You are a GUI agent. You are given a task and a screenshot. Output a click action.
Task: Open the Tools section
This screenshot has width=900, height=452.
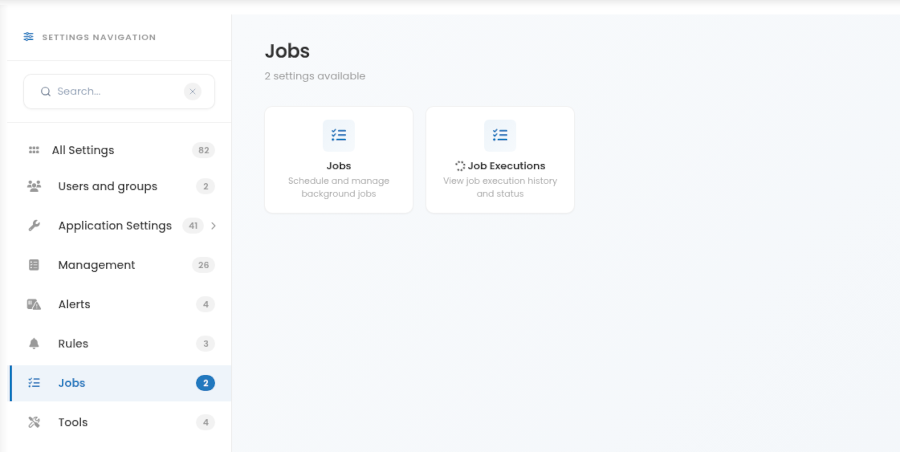[119, 422]
